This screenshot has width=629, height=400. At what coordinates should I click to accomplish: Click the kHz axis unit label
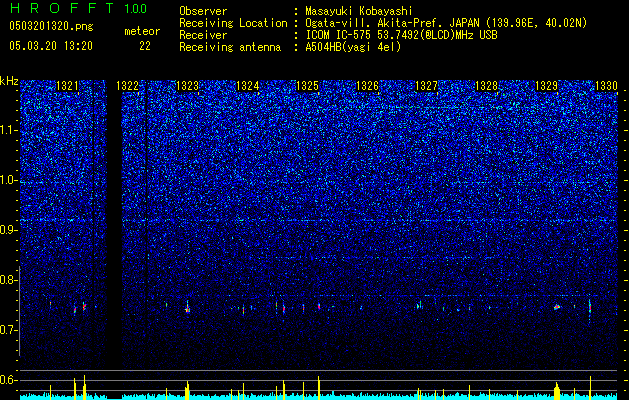(x=9, y=81)
